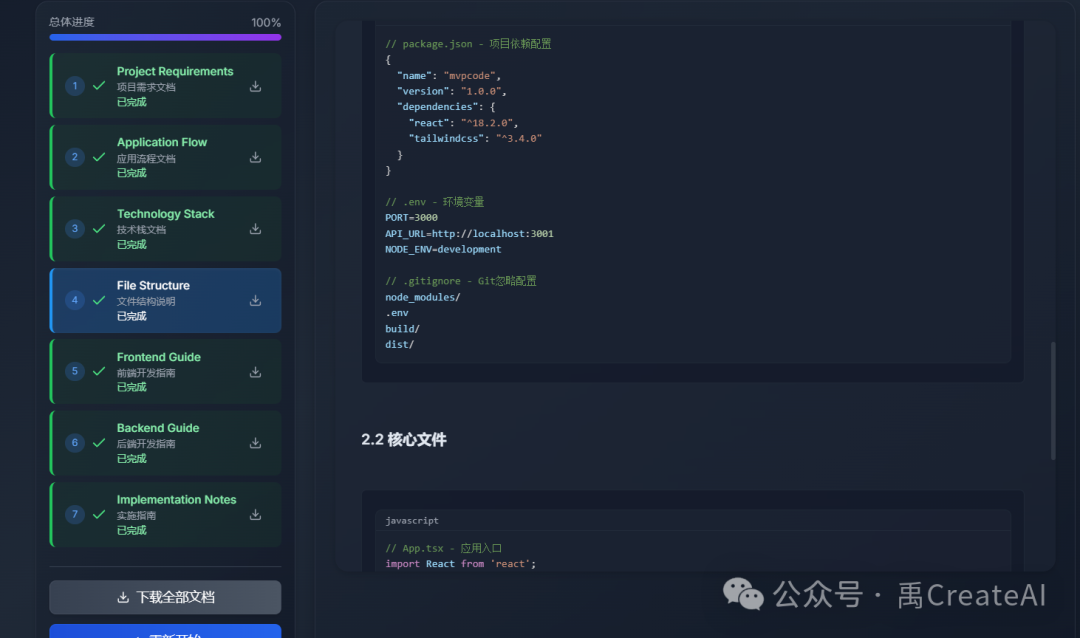Click the 总体进度 label

72,22
